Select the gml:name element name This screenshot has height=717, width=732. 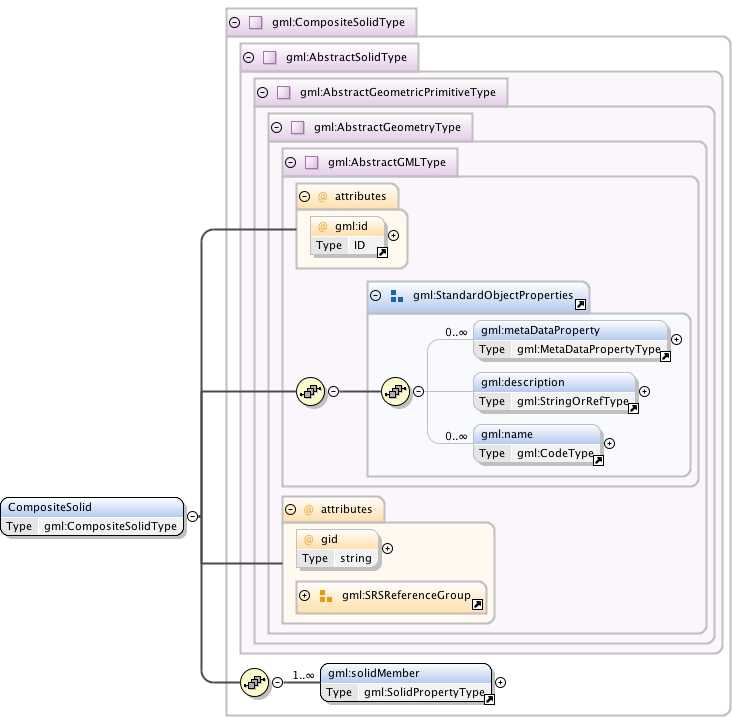coord(507,435)
